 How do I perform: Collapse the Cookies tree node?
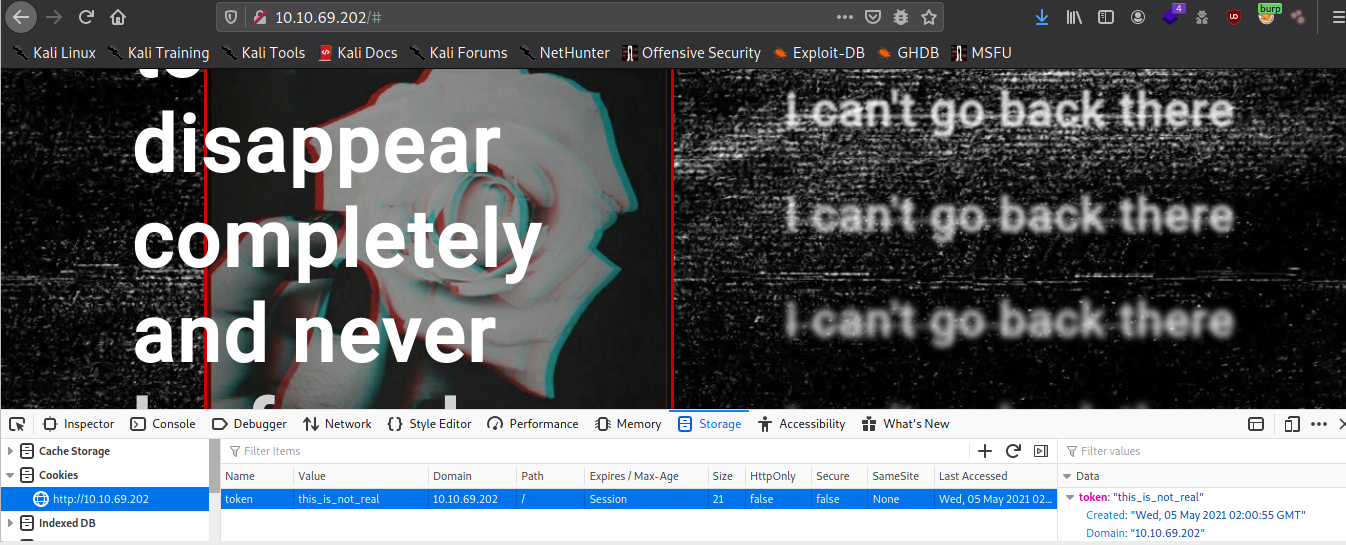tap(11, 476)
